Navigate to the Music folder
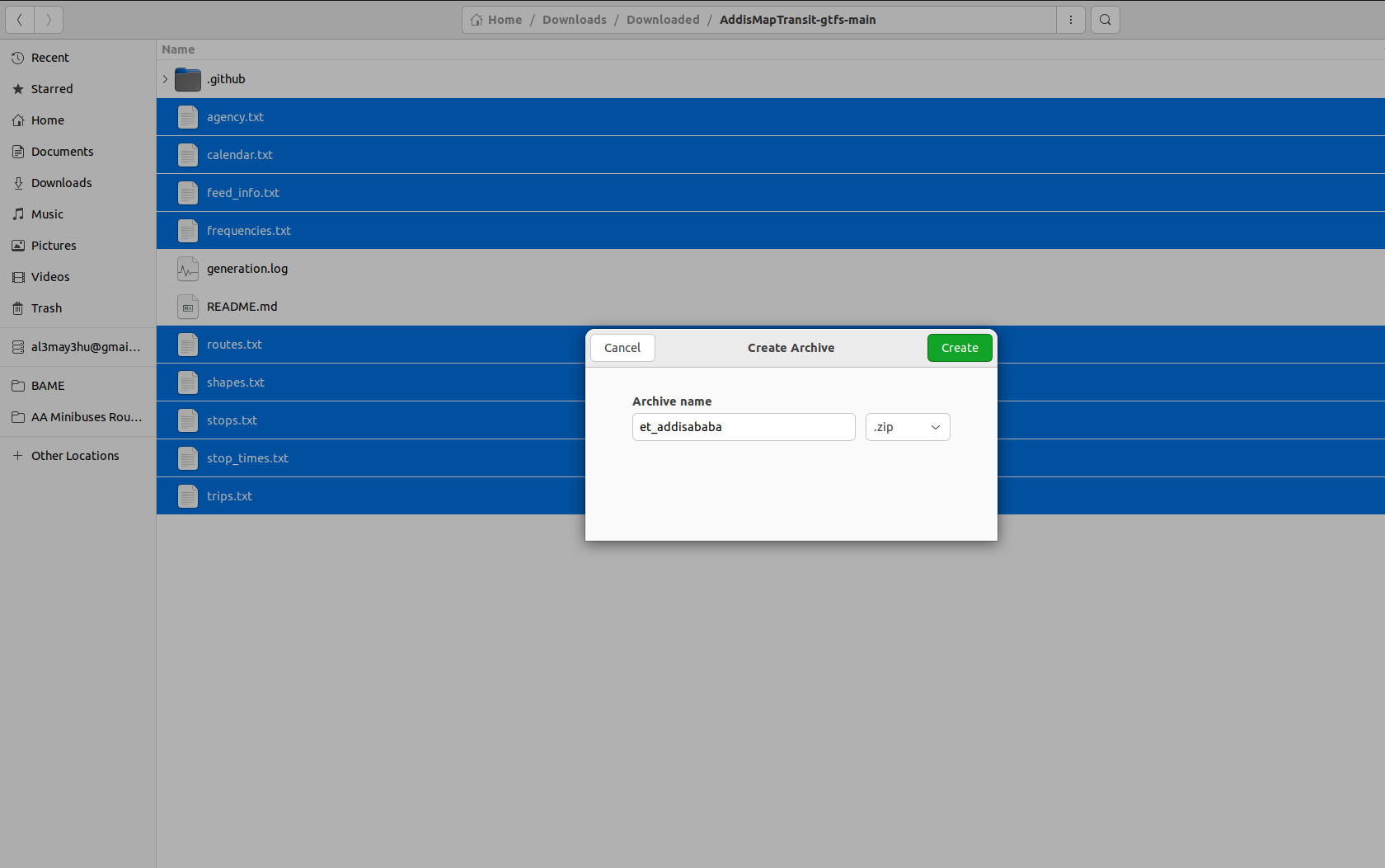This screenshot has height=868, width=1385. coord(47,213)
